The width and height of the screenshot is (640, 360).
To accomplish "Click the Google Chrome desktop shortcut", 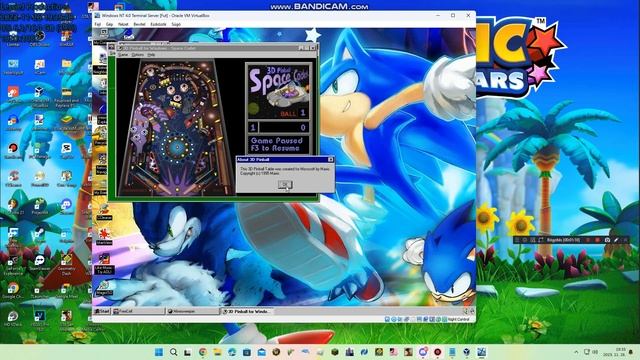I will tap(13, 291).
